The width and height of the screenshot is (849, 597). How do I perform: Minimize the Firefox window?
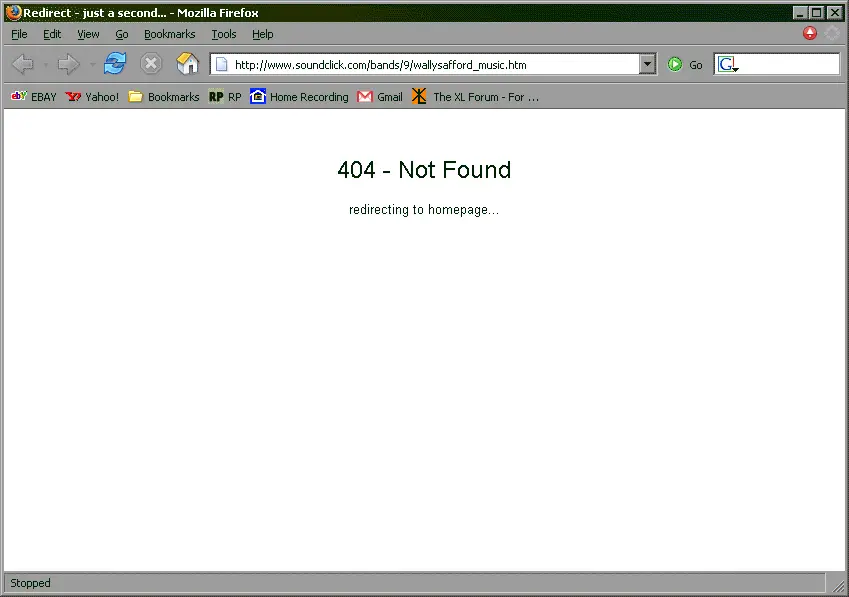[800, 12]
